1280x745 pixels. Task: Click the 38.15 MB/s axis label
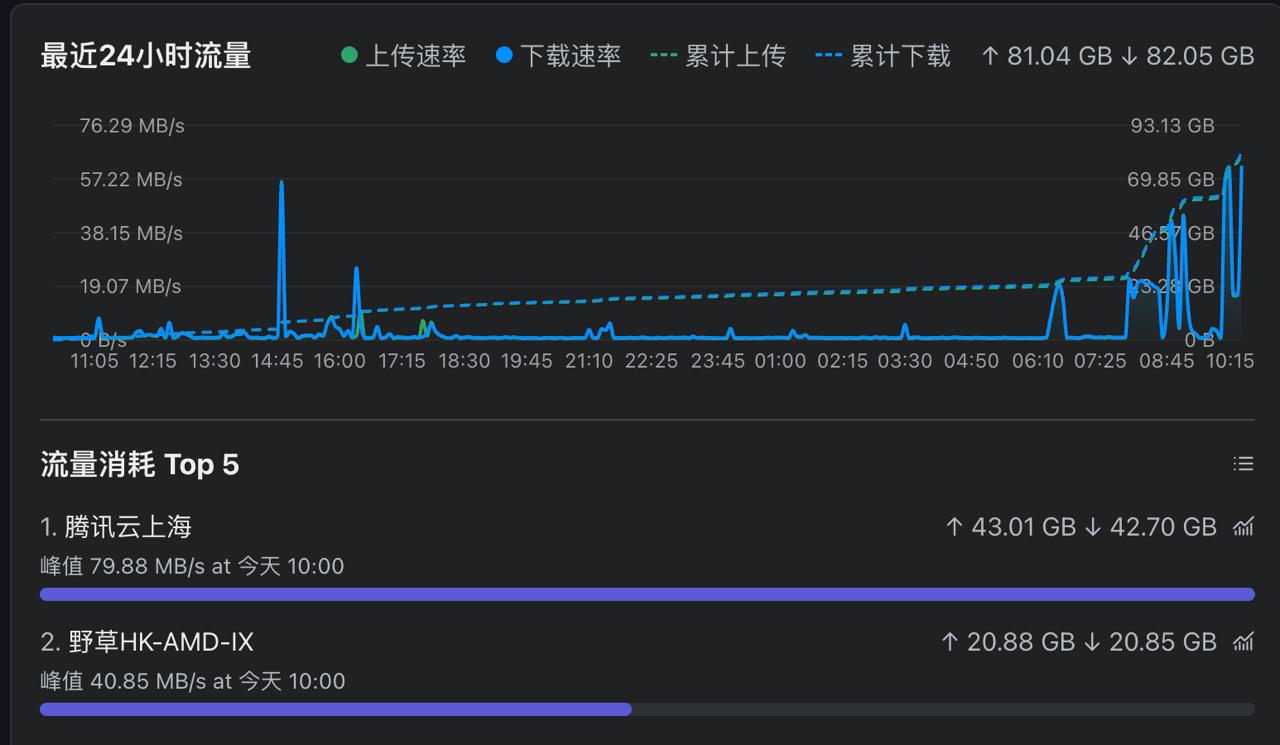click(x=131, y=233)
